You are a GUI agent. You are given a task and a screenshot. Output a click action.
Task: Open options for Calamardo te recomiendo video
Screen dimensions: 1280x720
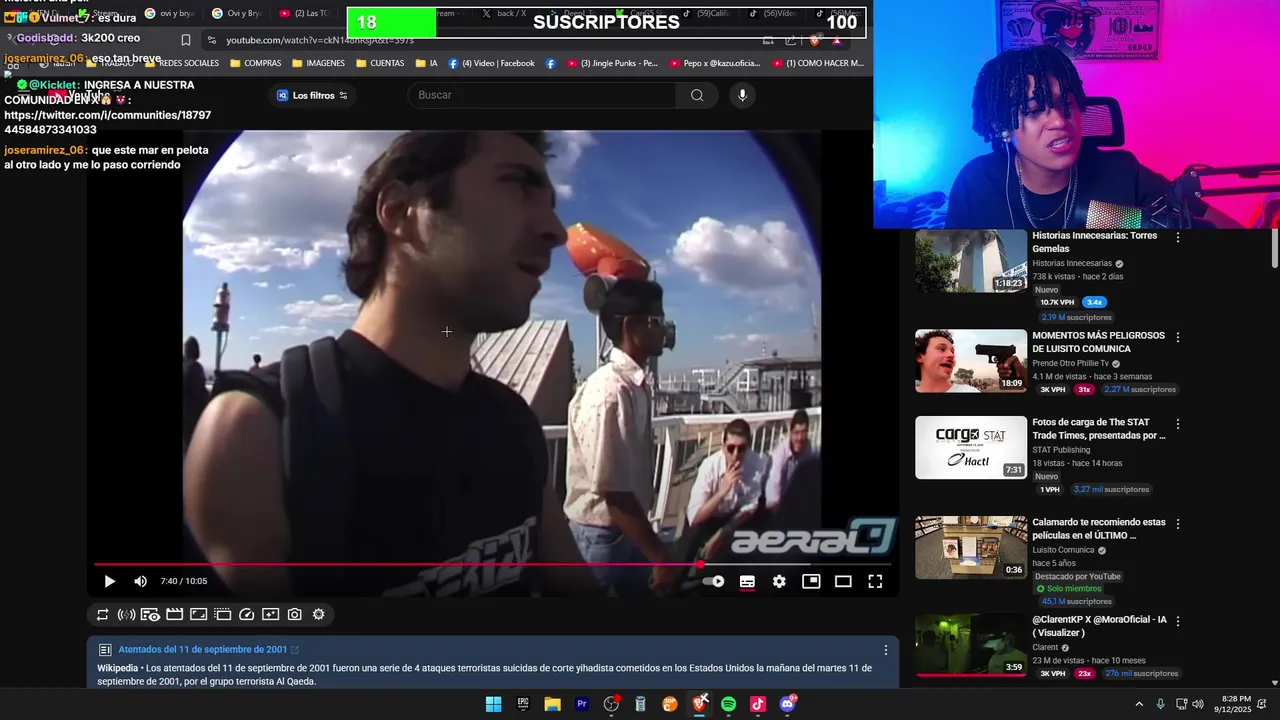click(1178, 524)
